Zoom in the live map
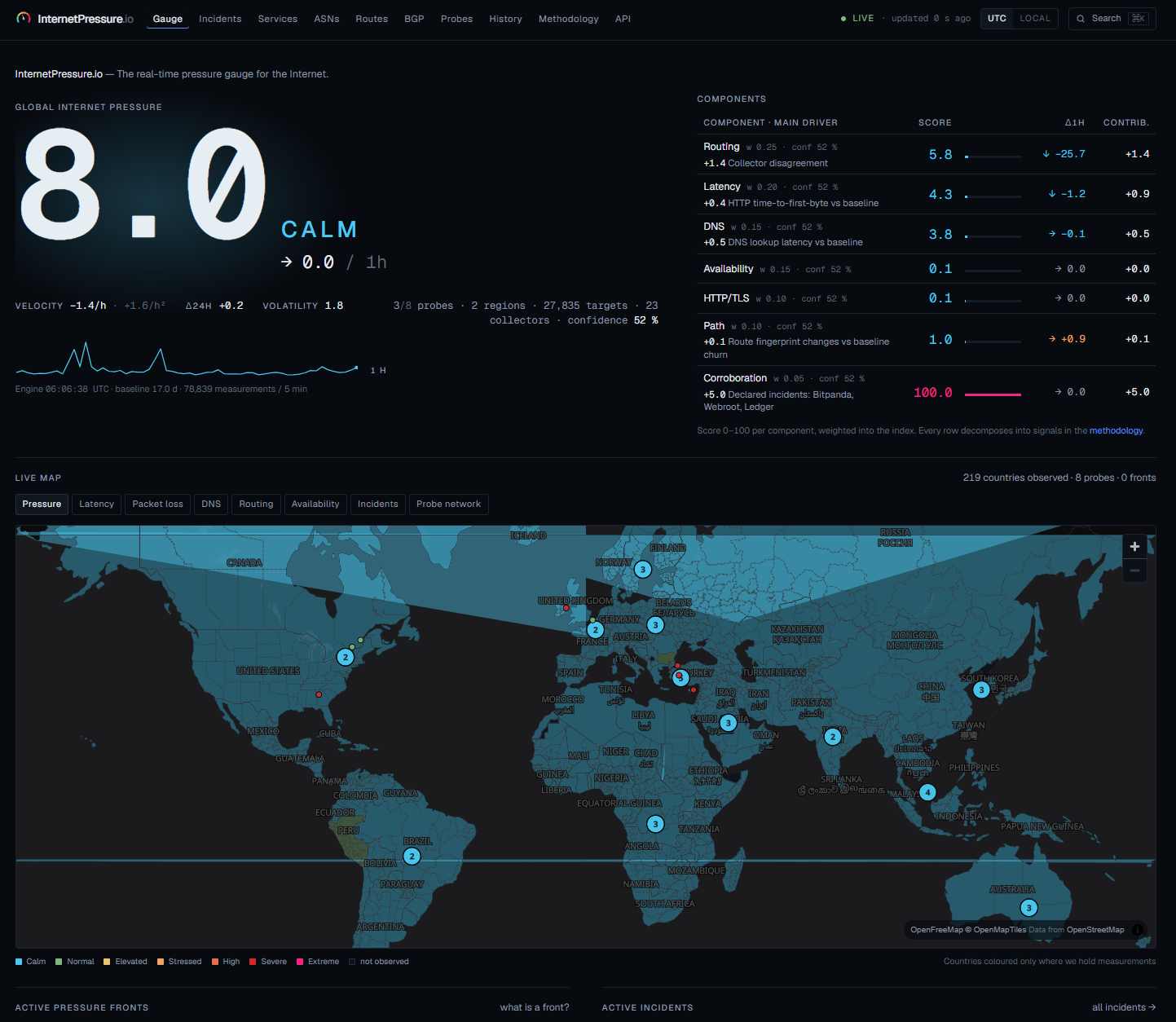The height and width of the screenshot is (1022, 1176). click(1134, 547)
